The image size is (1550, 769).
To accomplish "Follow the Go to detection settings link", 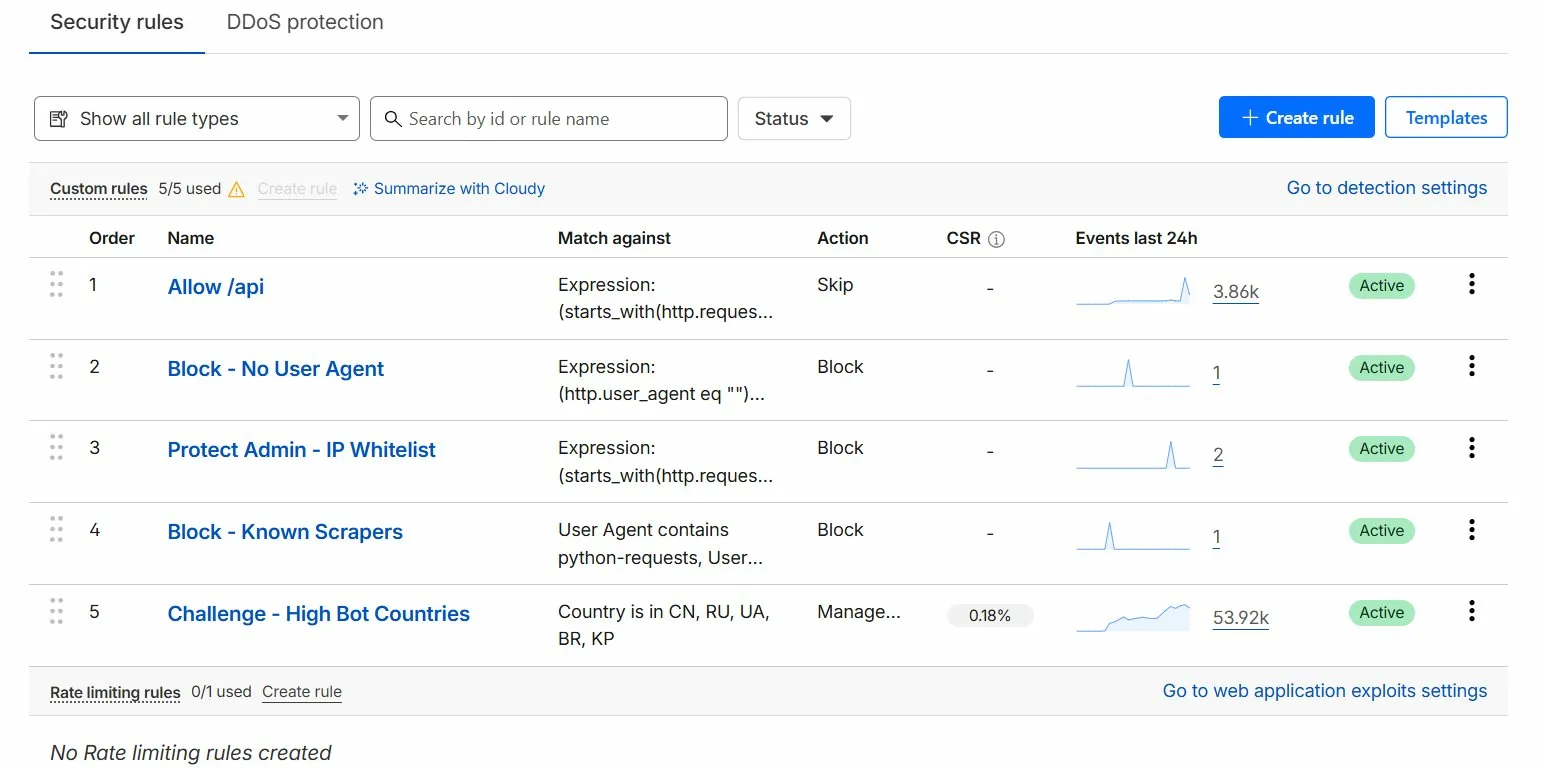I will (x=1387, y=188).
